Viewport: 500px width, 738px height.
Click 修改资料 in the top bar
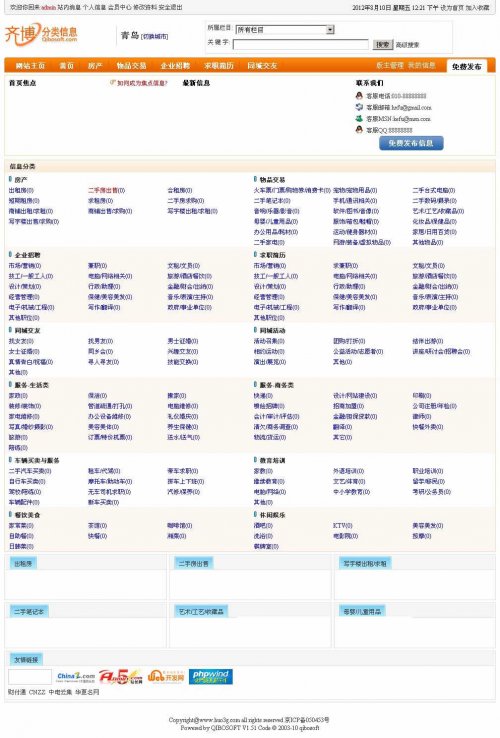pos(145,8)
